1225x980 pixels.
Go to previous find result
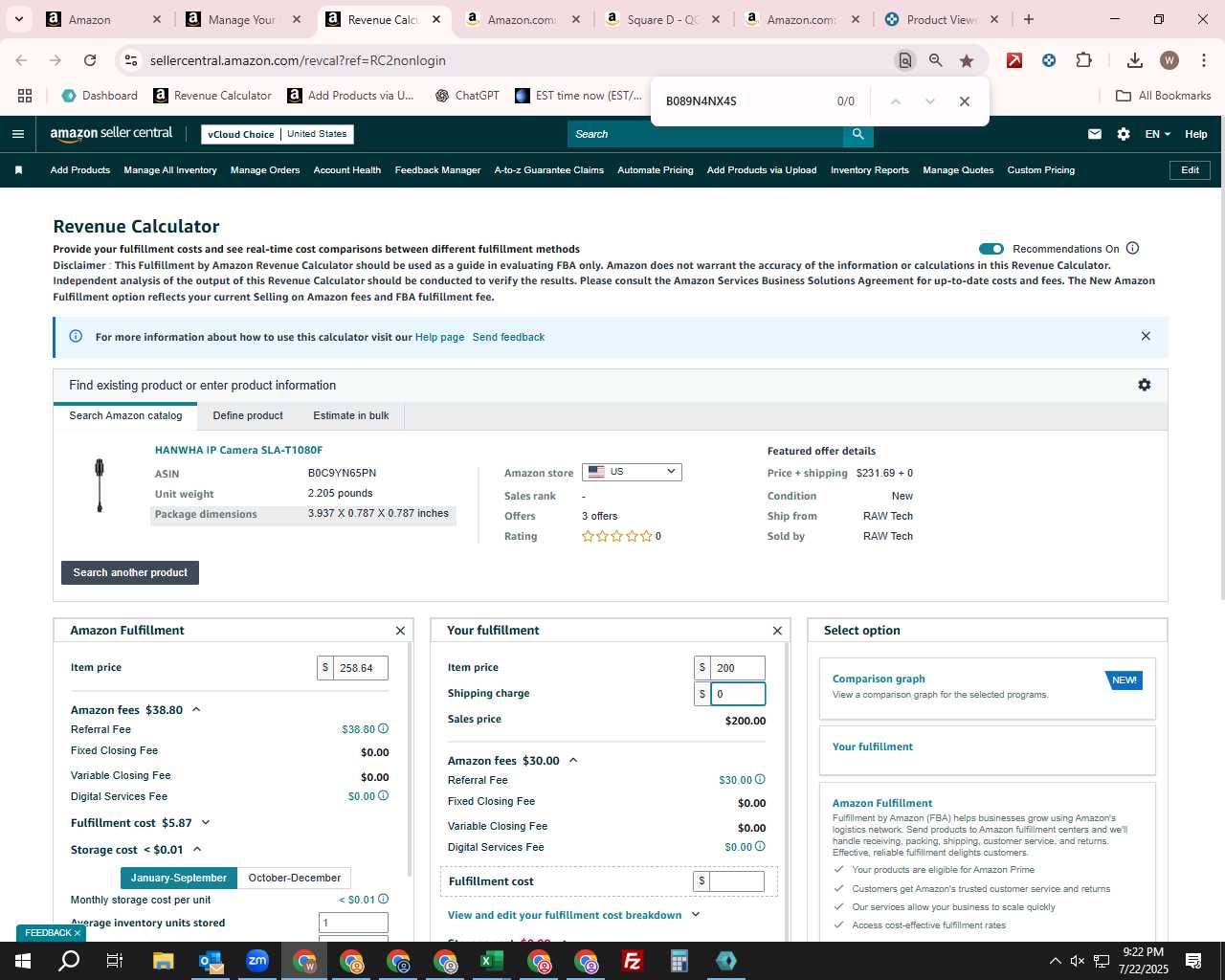click(x=896, y=101)
